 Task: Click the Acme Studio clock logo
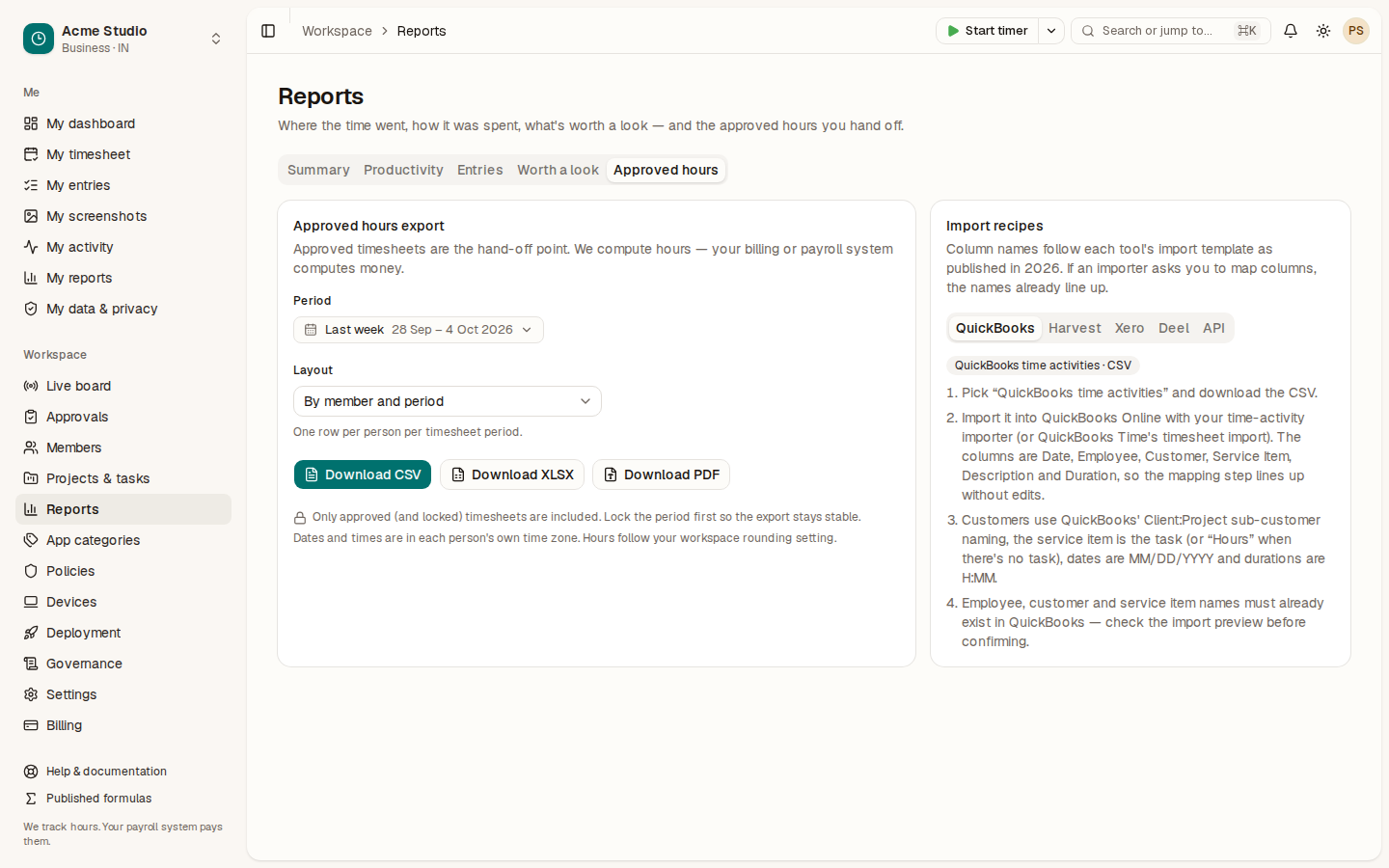pyautogui.click(x=39, y=39)
